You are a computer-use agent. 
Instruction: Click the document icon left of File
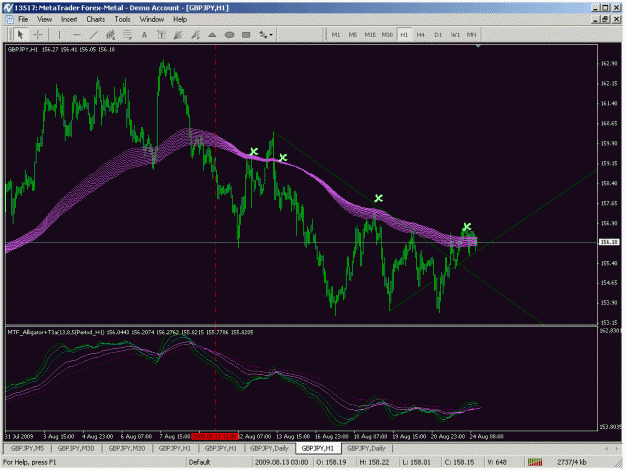(9, 19)
